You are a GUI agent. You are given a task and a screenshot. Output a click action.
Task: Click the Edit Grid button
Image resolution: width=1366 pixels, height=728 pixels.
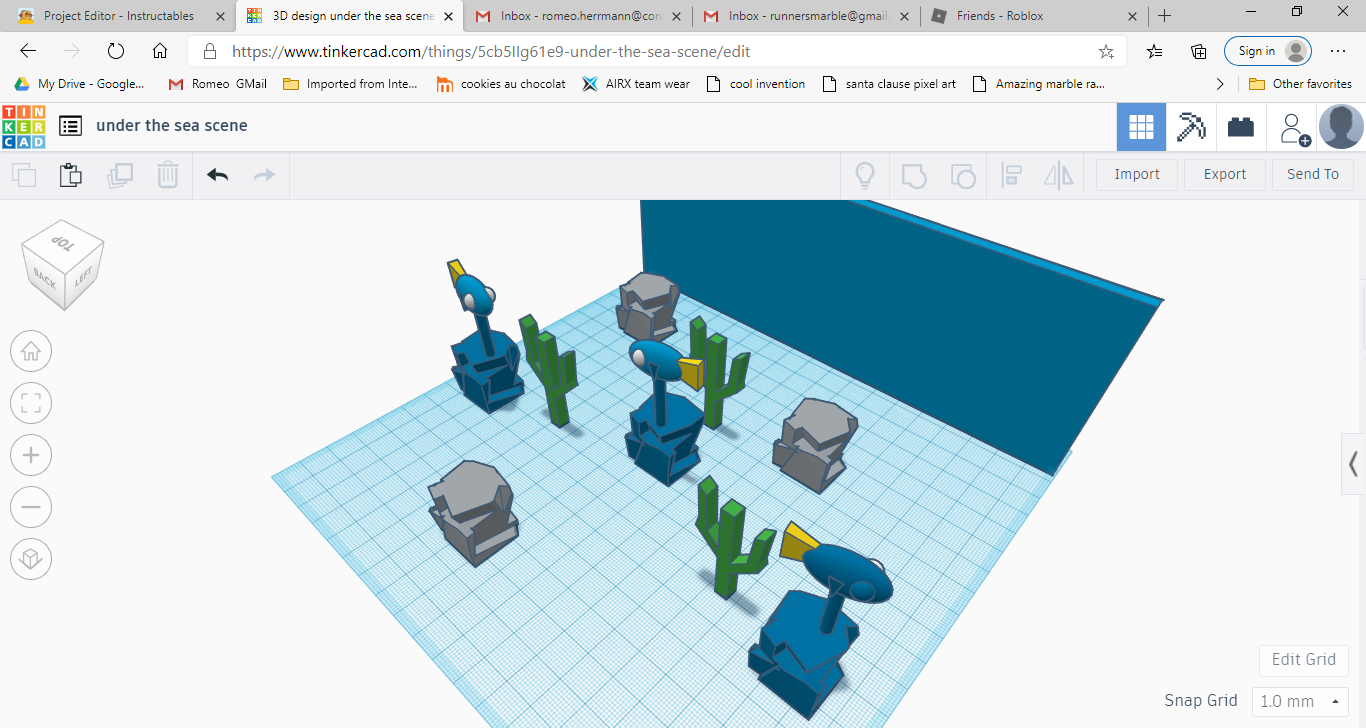point(1303,660)
